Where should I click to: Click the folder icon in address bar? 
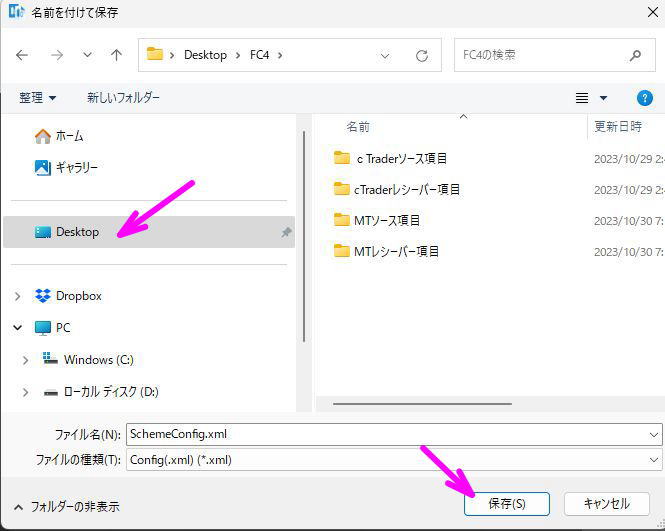(155, 54)
